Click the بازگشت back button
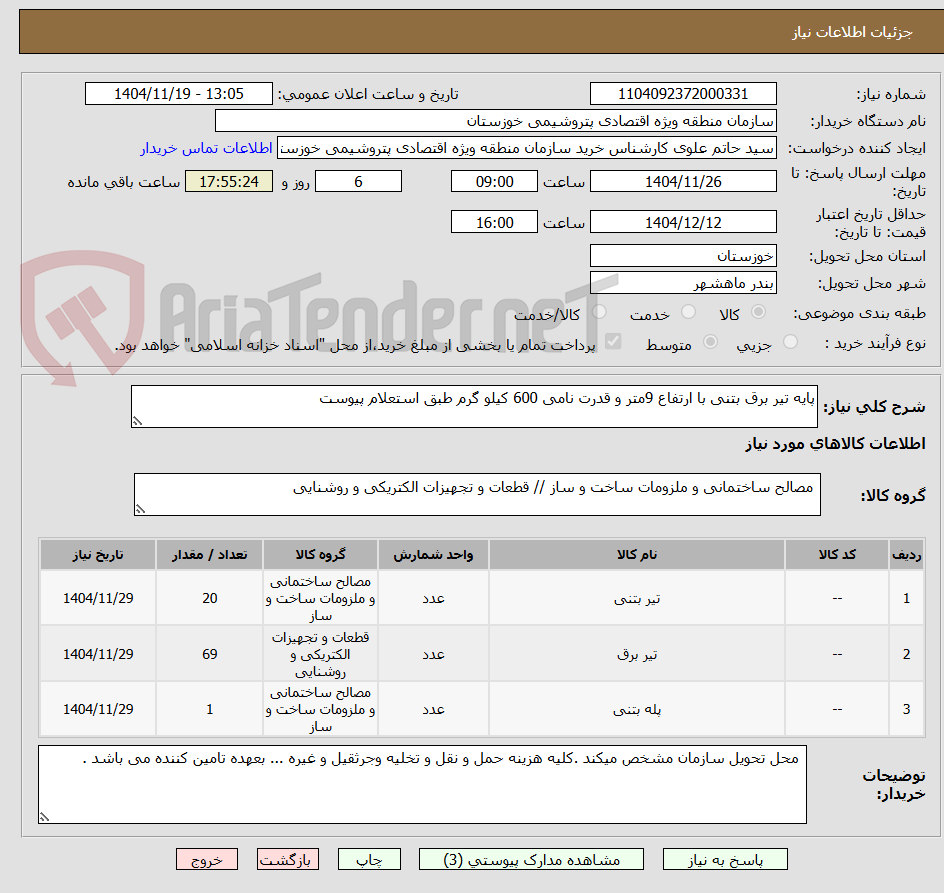944x893 pixels. 288,859
